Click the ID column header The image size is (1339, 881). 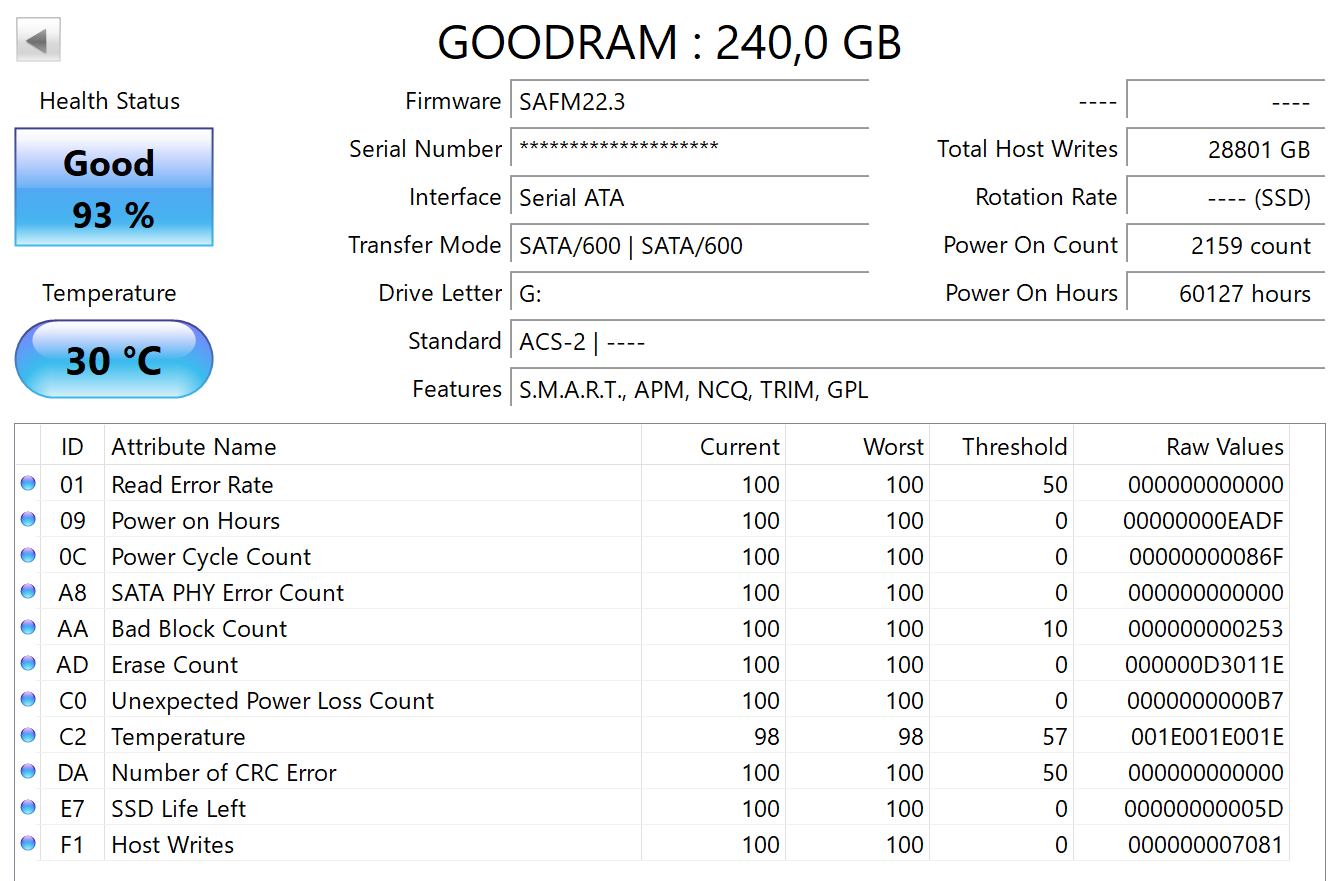72,447
